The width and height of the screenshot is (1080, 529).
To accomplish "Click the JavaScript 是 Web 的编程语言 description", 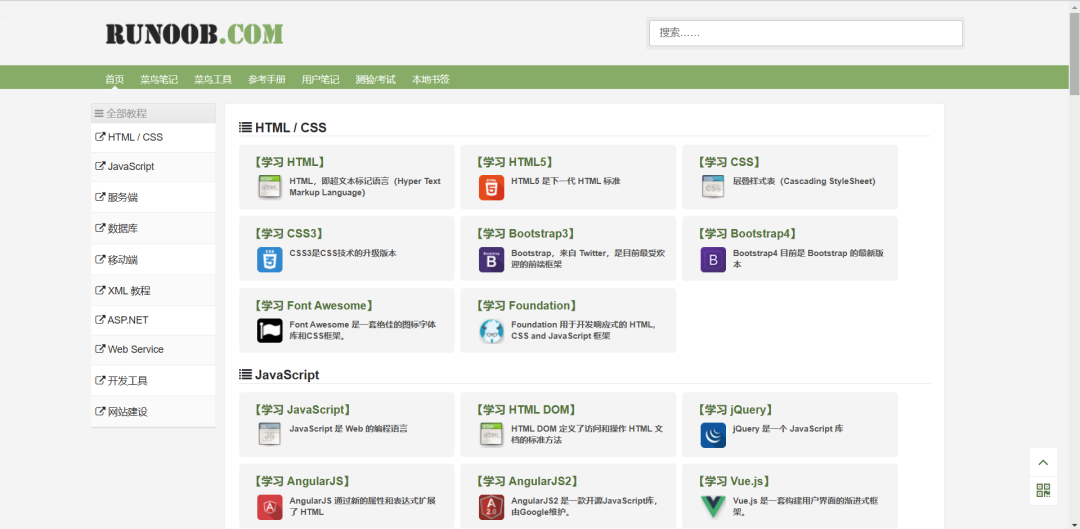I will (349, 428).
